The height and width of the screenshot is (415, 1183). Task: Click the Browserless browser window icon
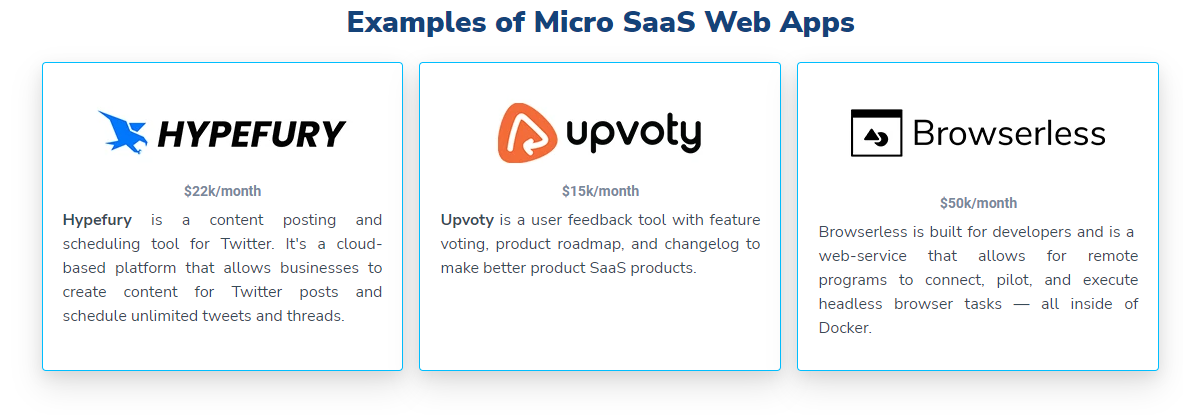pos(876,133)
